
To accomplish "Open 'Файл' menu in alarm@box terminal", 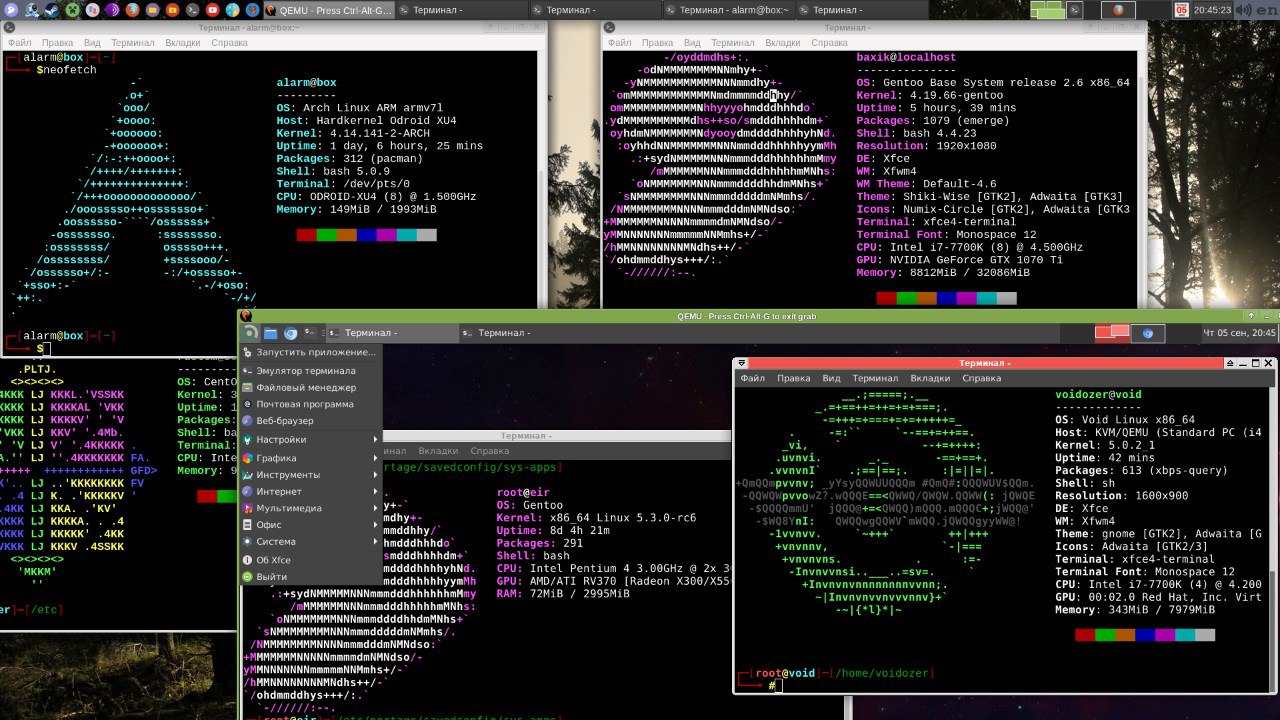I will pos(20,43).
